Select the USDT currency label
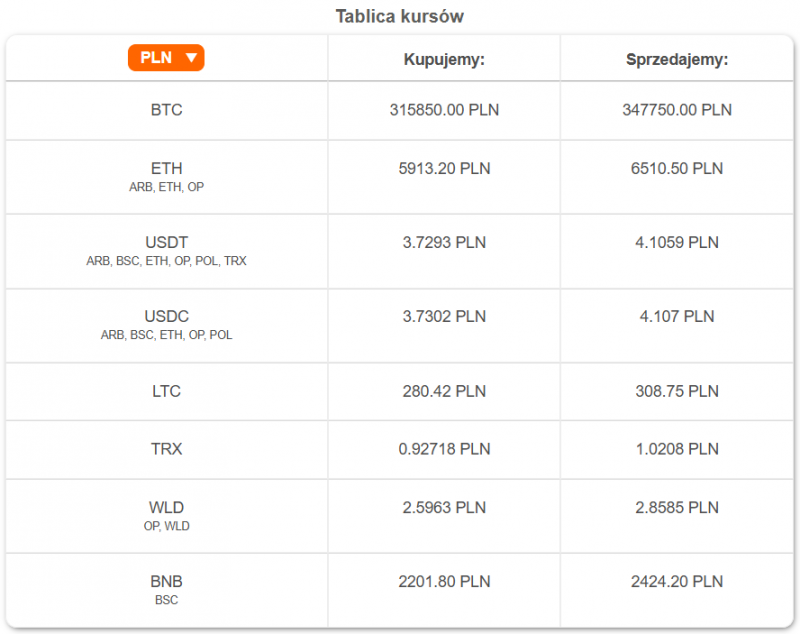The height and width of the screenshot is (634, 800). (x=166, y=242)
